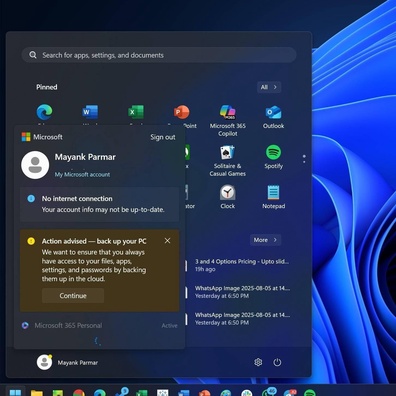
Task: Click the Microsoft 365 Personal subscription icon
Action: pos(25,325)
